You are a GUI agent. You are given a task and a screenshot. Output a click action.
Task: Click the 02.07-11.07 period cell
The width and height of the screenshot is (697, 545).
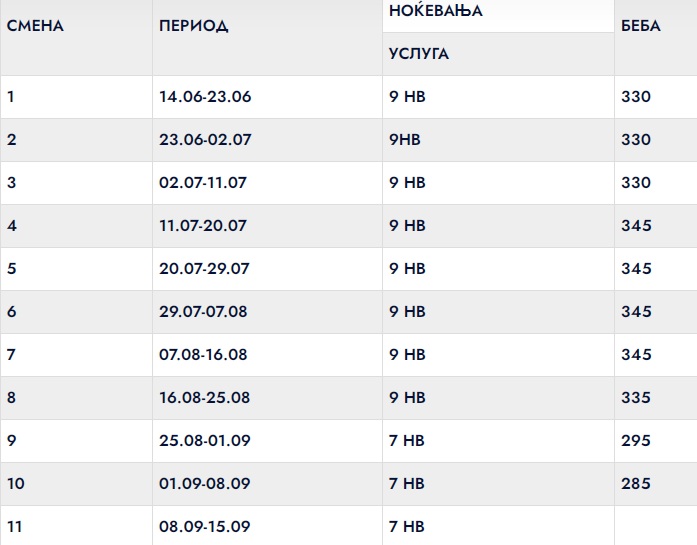(203, 183)
